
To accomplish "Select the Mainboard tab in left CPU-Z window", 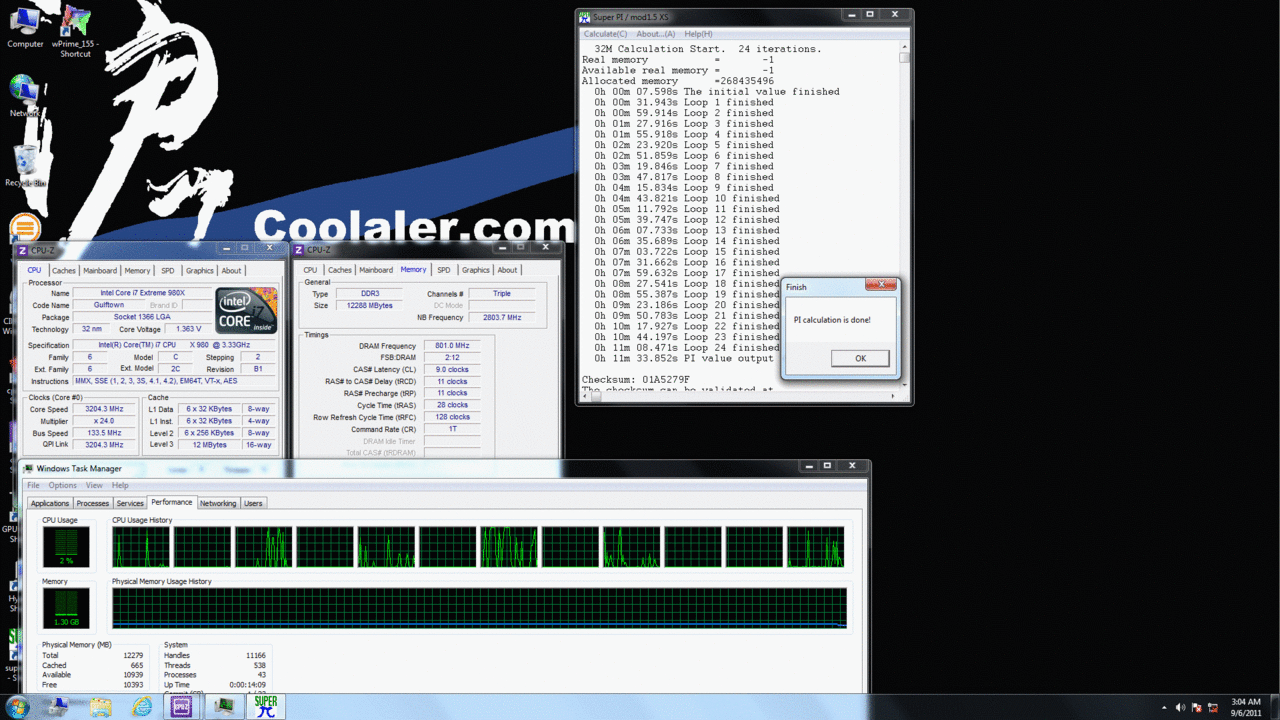I will click(100, 270).
